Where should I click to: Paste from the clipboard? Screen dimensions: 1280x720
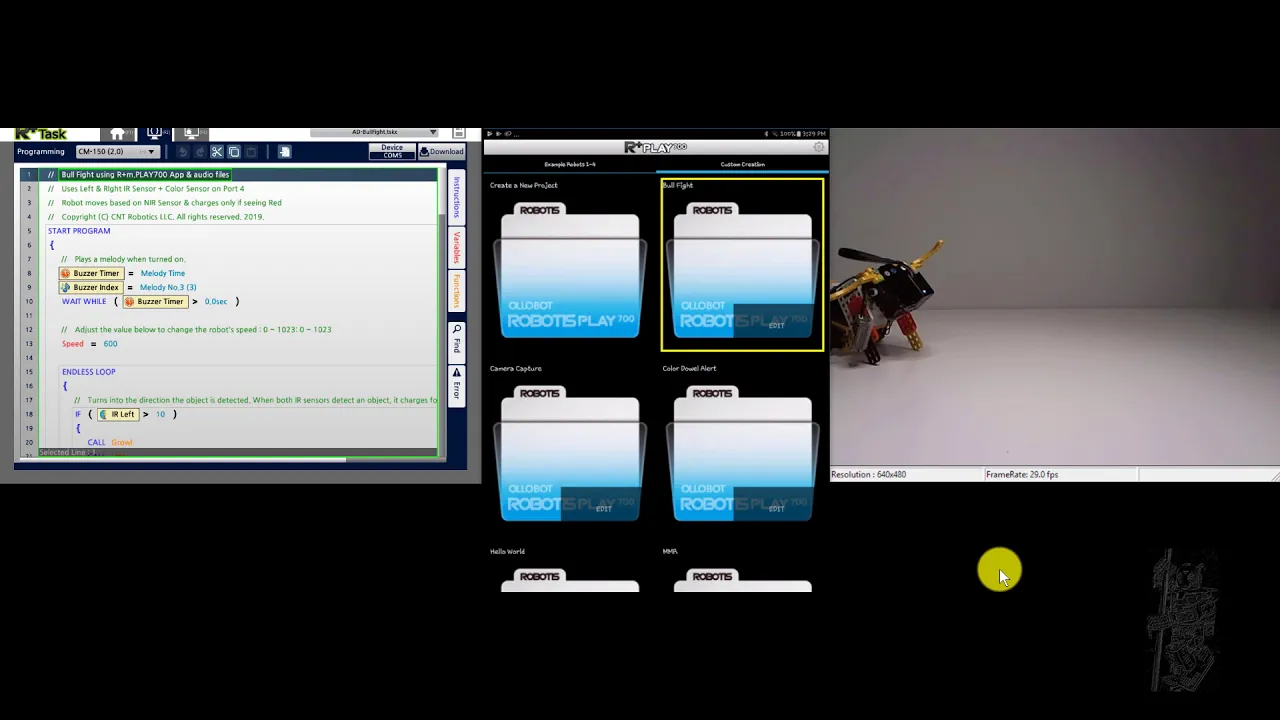252,152
